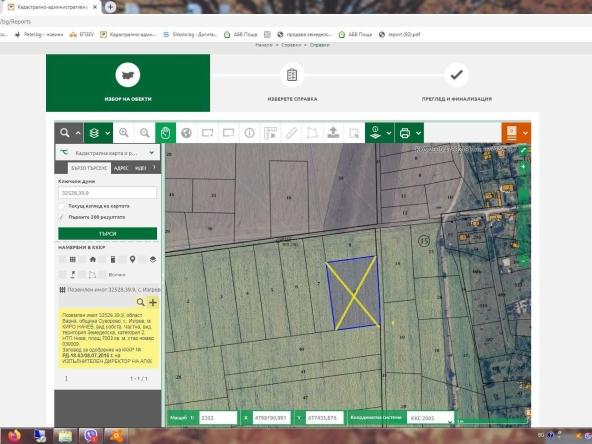Toggle the first 200 results checkbox
The height and width of the screenshot is (444, 592).
coord(61,217)
